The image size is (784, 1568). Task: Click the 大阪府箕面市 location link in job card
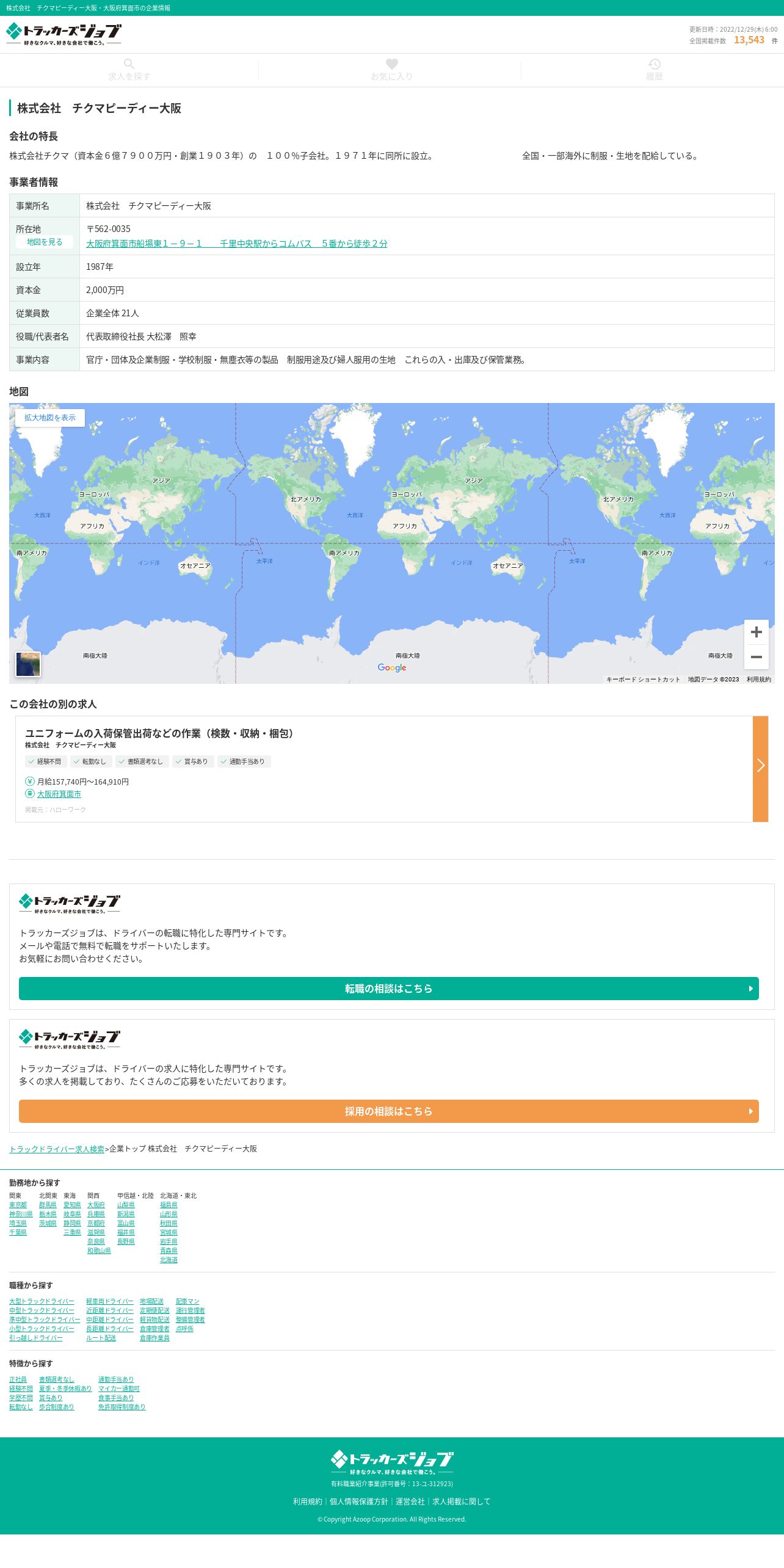point(59,794)
